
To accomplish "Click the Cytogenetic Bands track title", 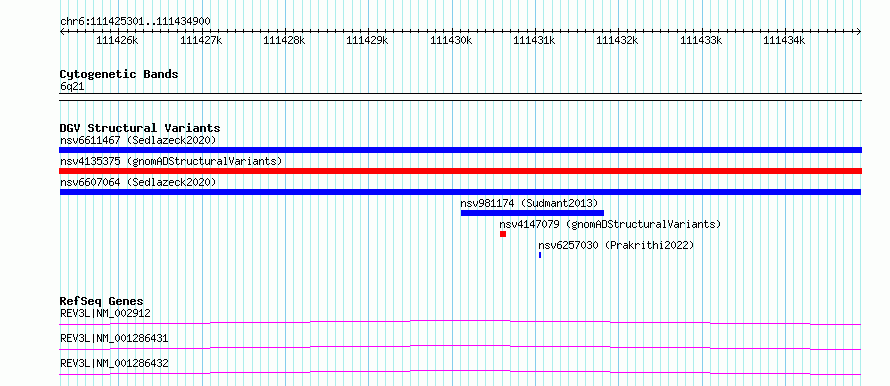I will tap(119, 74).
